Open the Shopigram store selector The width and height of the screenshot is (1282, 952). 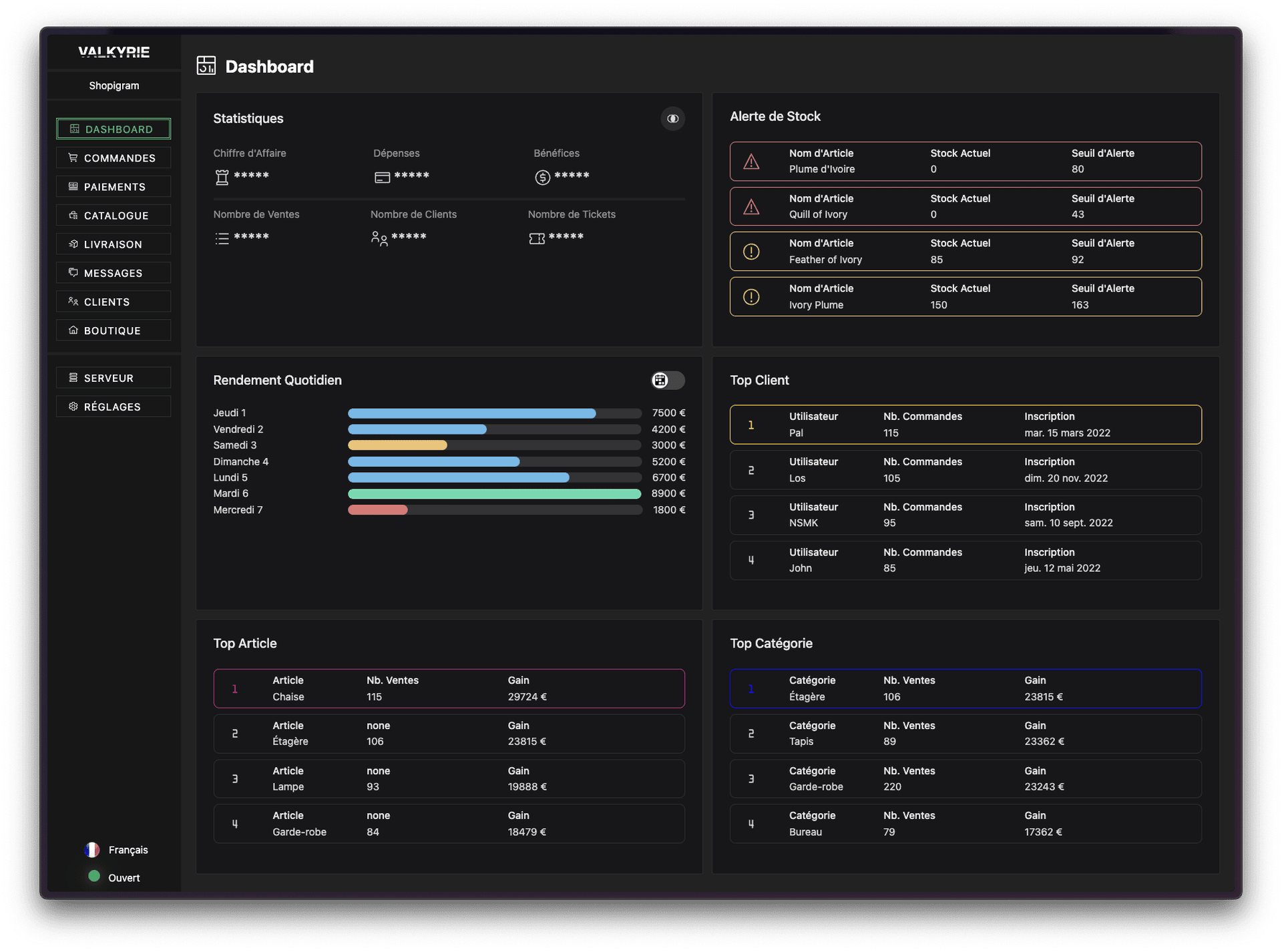pos(114,85)
